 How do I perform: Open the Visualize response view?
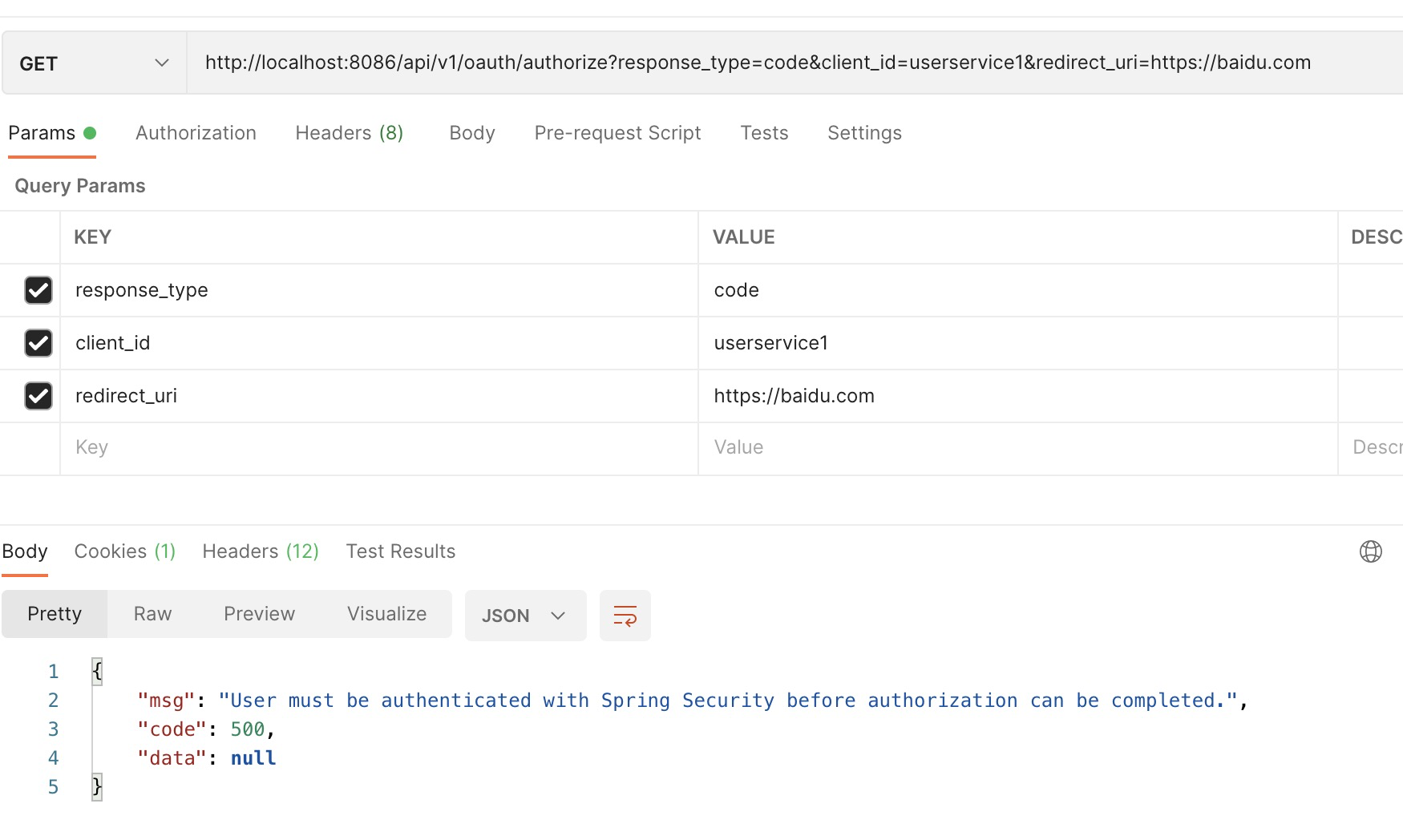pyautogui.click(x=386, y=614)
